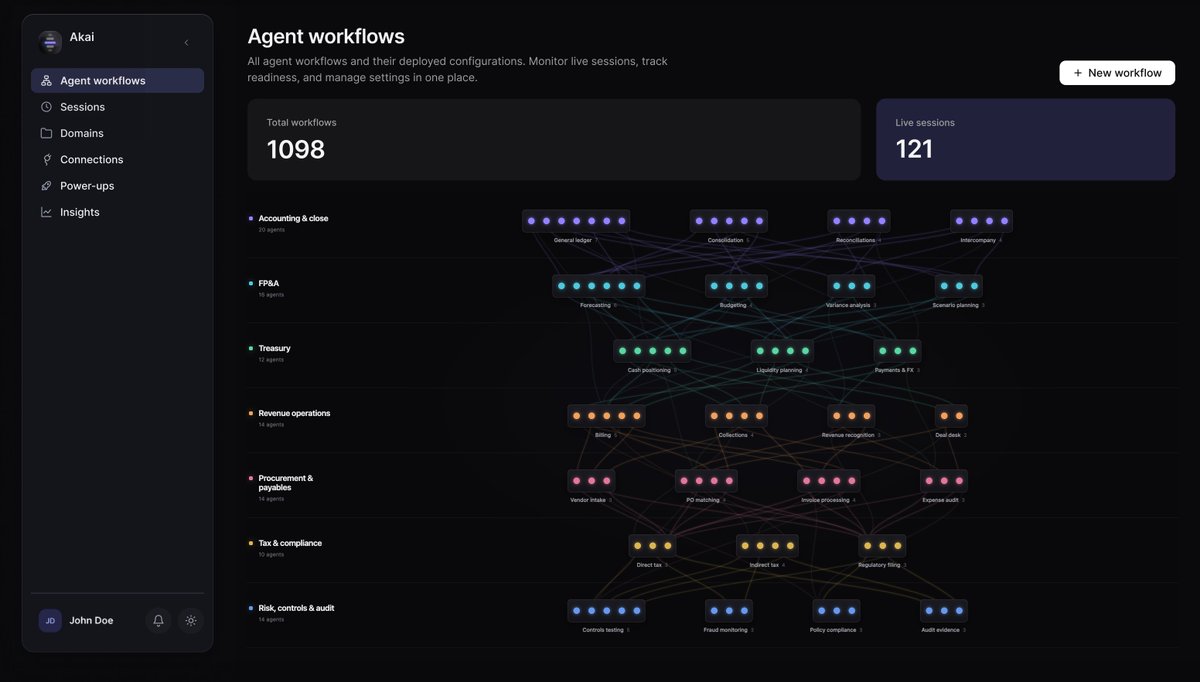Open the PO matching agent node
This screenshot has width=1200, height=682.
[x=706, y=481]
